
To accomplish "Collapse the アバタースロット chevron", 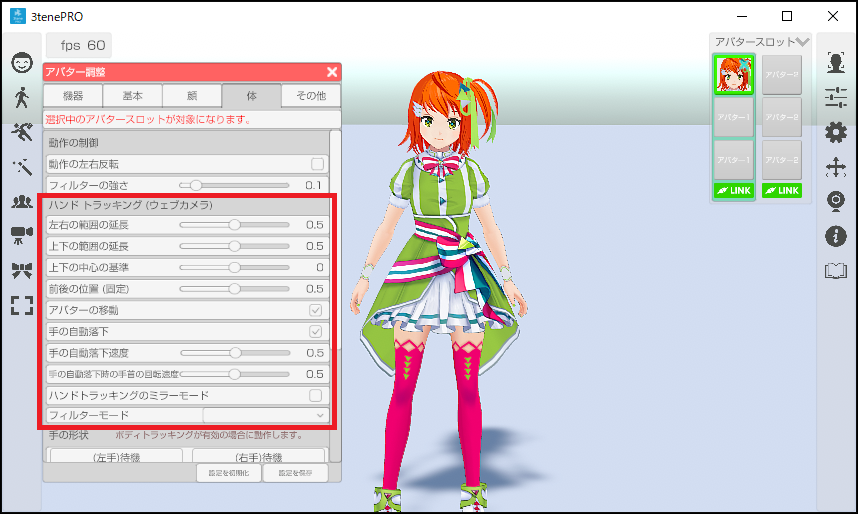I will [x=802, y=42].
